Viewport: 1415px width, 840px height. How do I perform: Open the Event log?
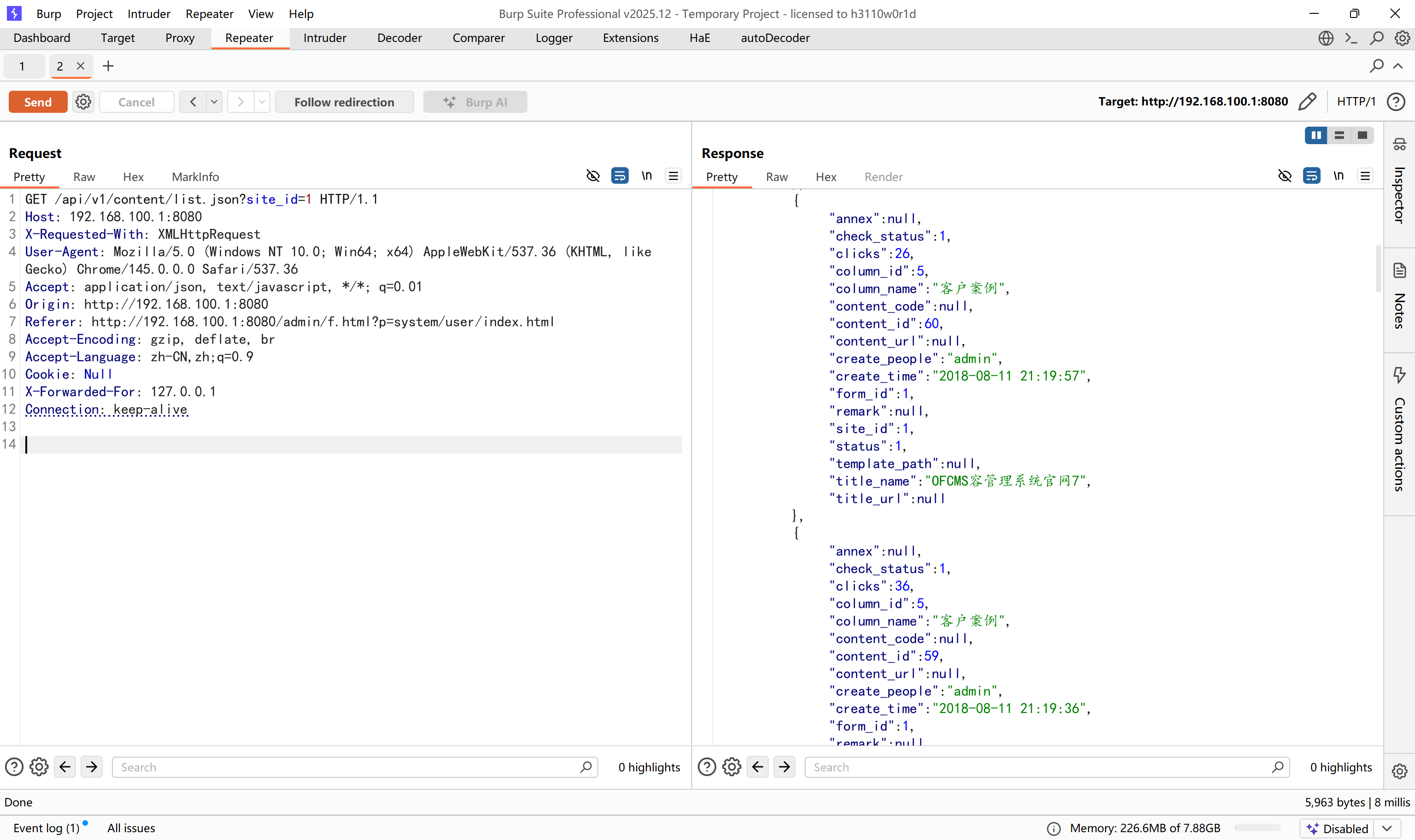47,828
